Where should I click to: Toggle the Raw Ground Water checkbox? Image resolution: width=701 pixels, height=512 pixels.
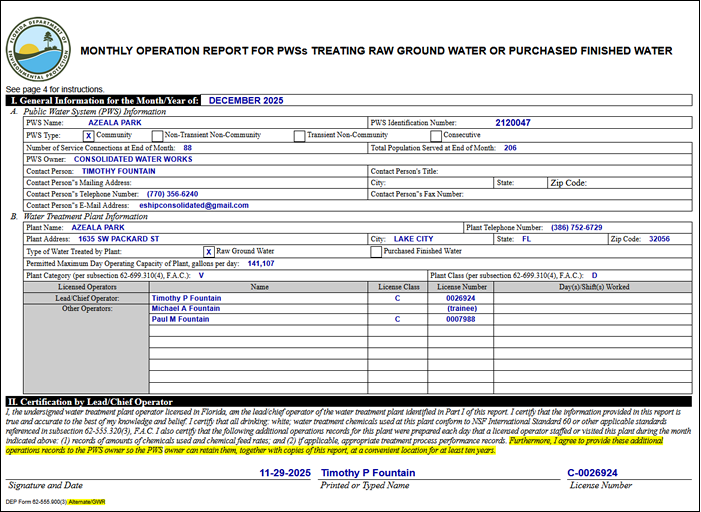tap(209, 252)
